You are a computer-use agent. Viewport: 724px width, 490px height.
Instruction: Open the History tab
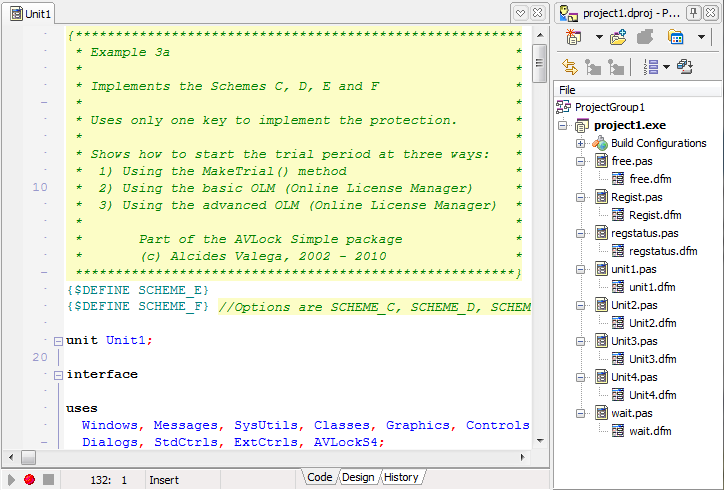pos(401,478)
